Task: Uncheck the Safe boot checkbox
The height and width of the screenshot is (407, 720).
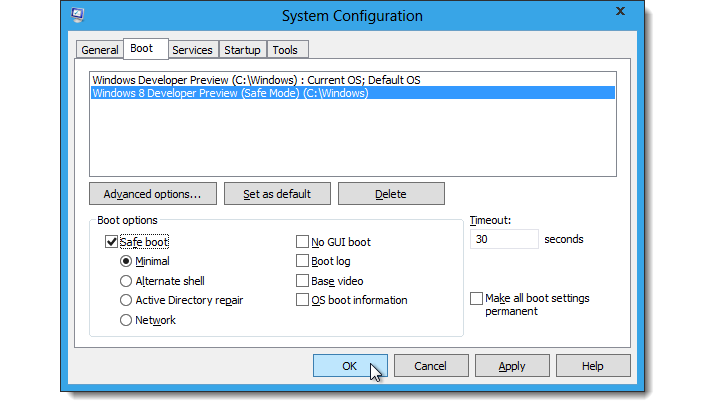Action: coord(111,242)
